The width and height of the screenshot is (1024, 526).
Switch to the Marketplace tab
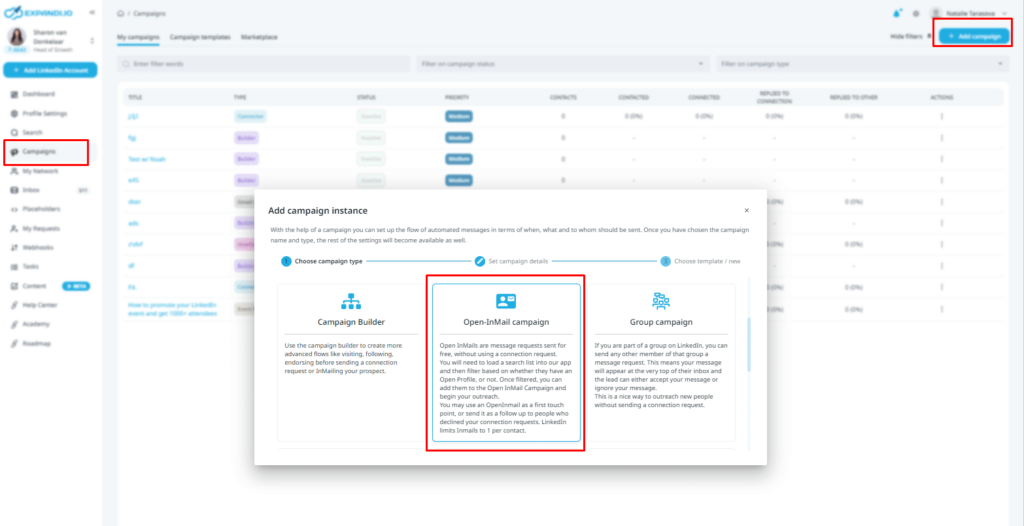click(x=259, y=37)
